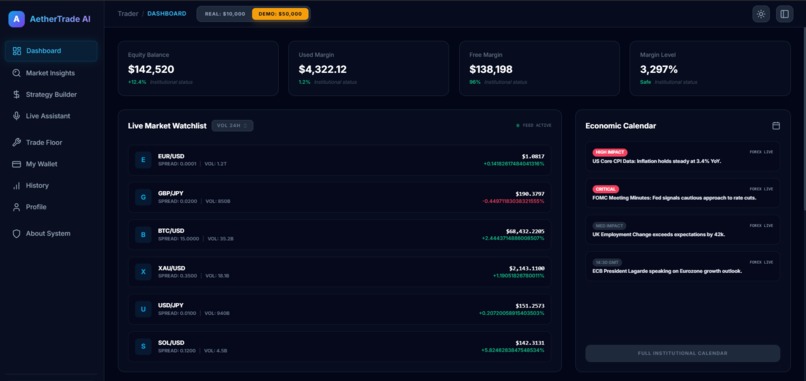Click the E badge for EUR/USD
Screen dimensions: 806x381
pyautogui.click(x=143, y=160)
